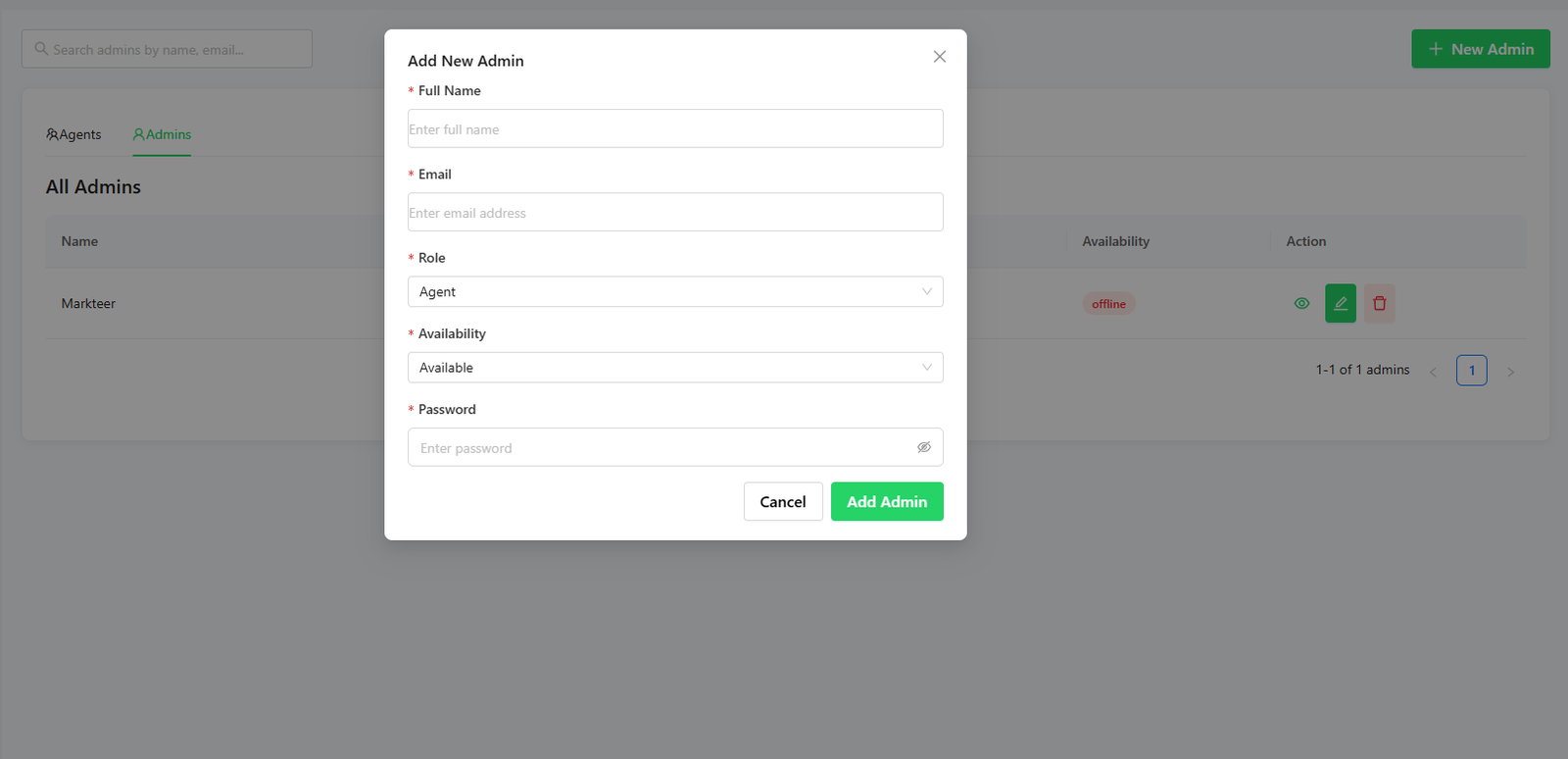This screenshot has width=1568, height=759.
Task: Switch to the Agents tab
Action: point(73,134)
